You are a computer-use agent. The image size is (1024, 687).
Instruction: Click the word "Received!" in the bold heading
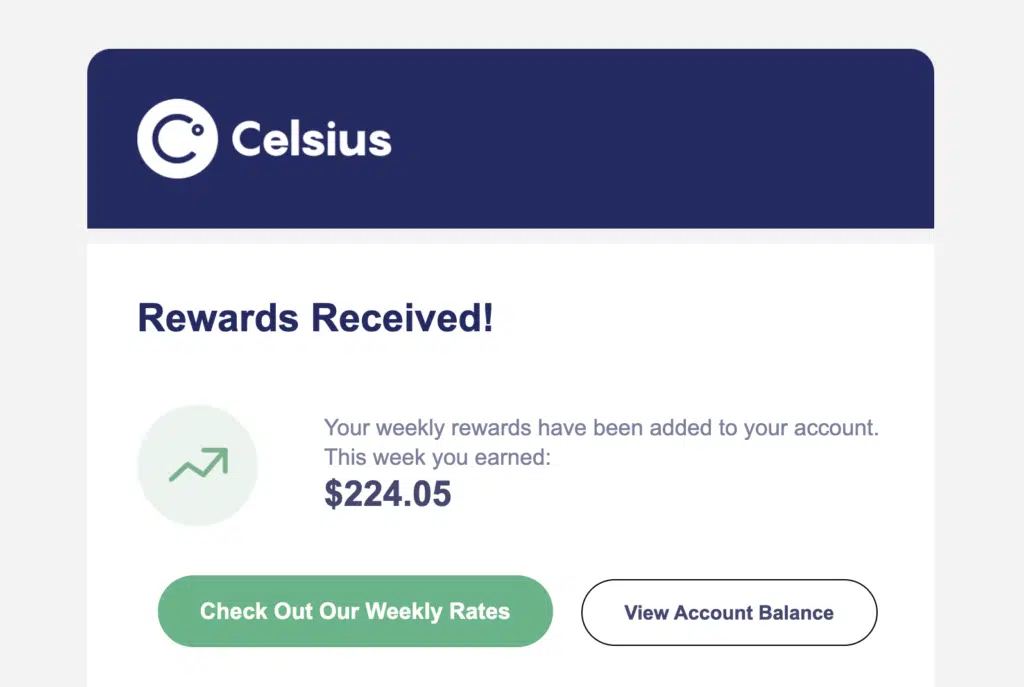pos(402,318)
